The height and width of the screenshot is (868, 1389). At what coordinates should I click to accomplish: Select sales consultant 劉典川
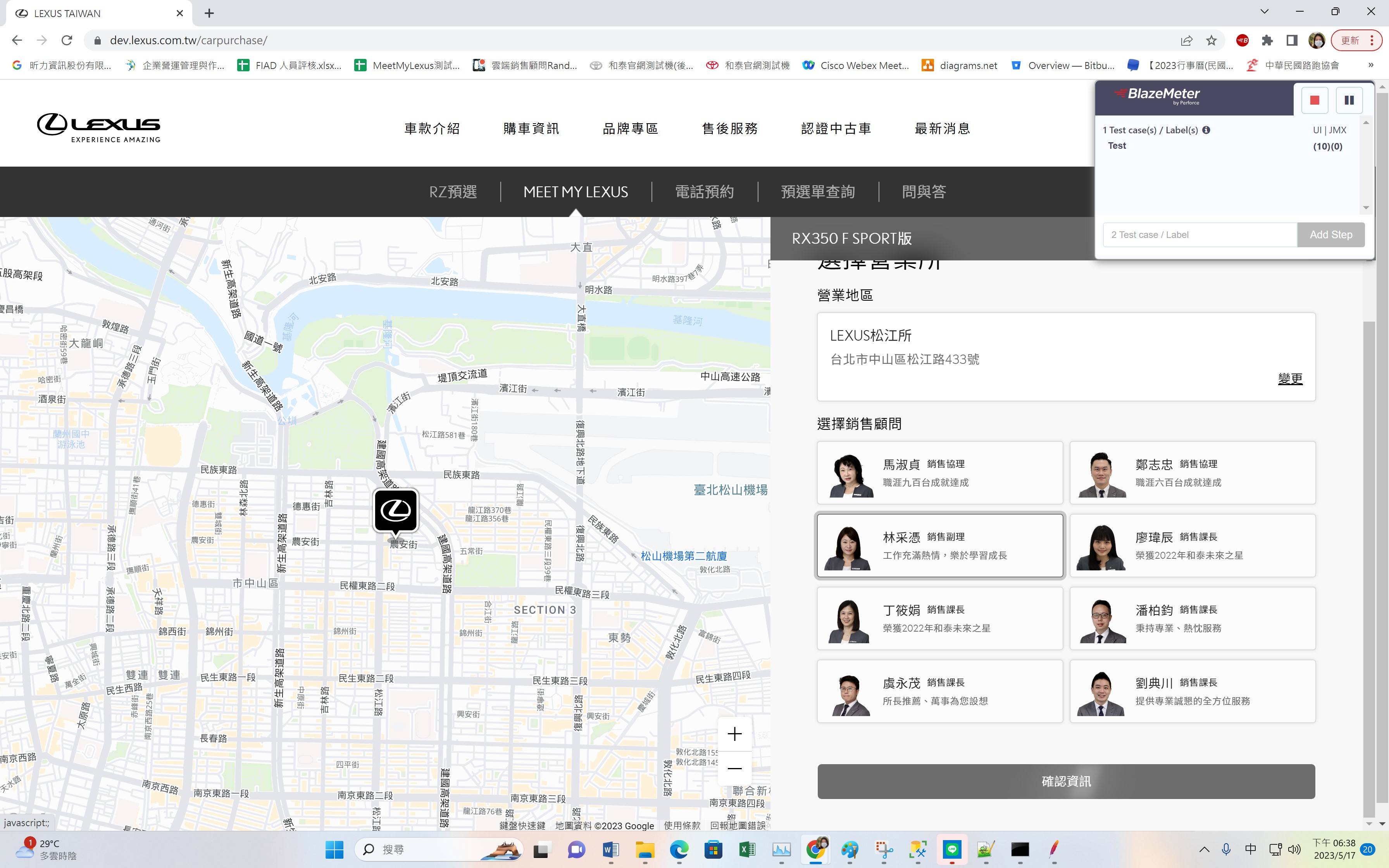click(x=1192, y=691)
